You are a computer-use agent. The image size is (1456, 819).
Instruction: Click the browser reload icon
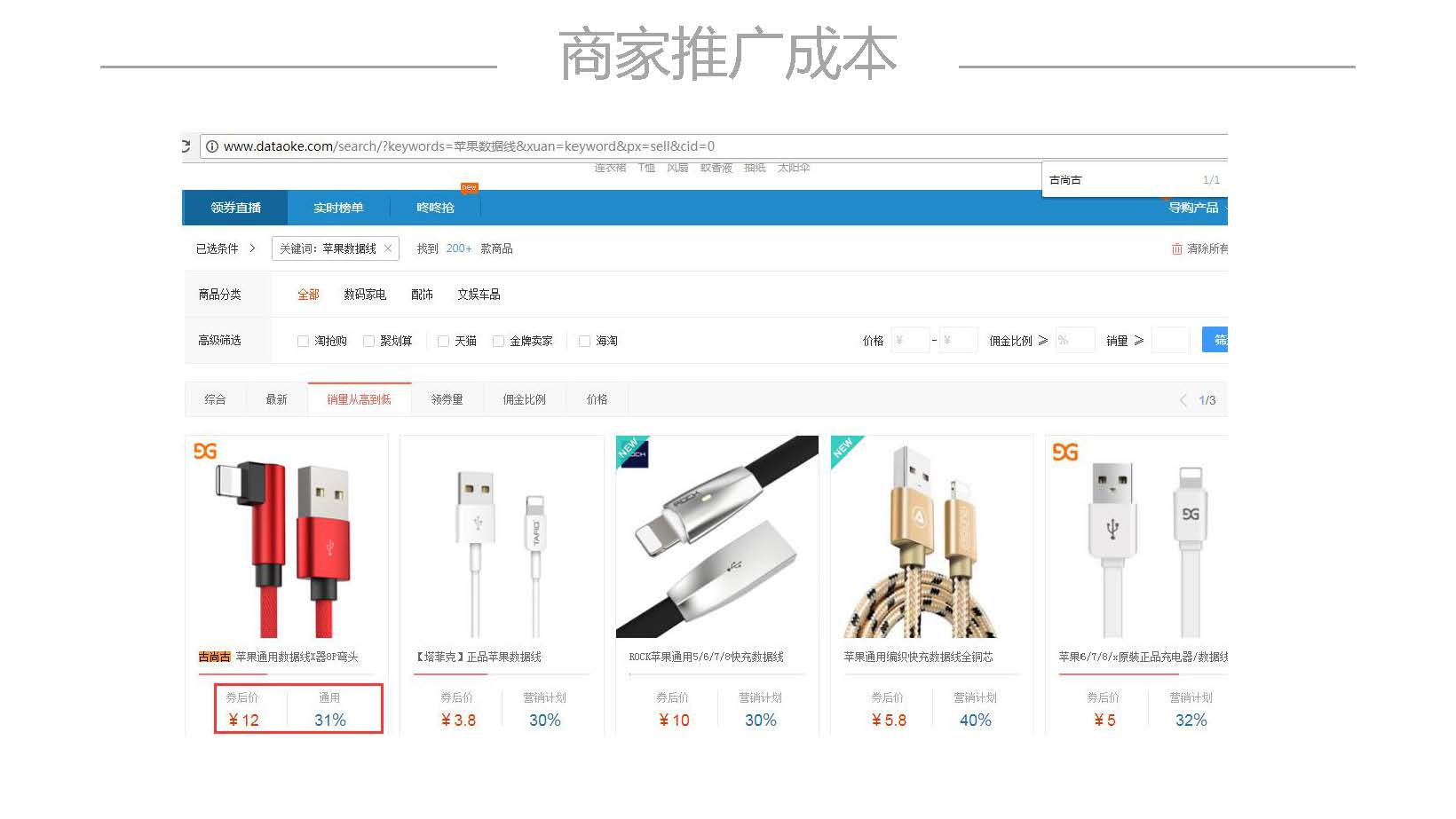tap(186, 146)
